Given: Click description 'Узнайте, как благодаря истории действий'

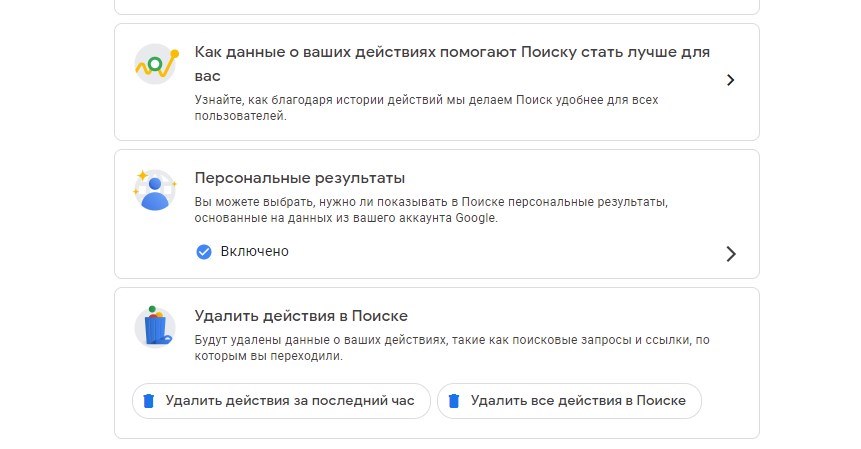Looking at the screenshot, I should [x=426, y=108].
